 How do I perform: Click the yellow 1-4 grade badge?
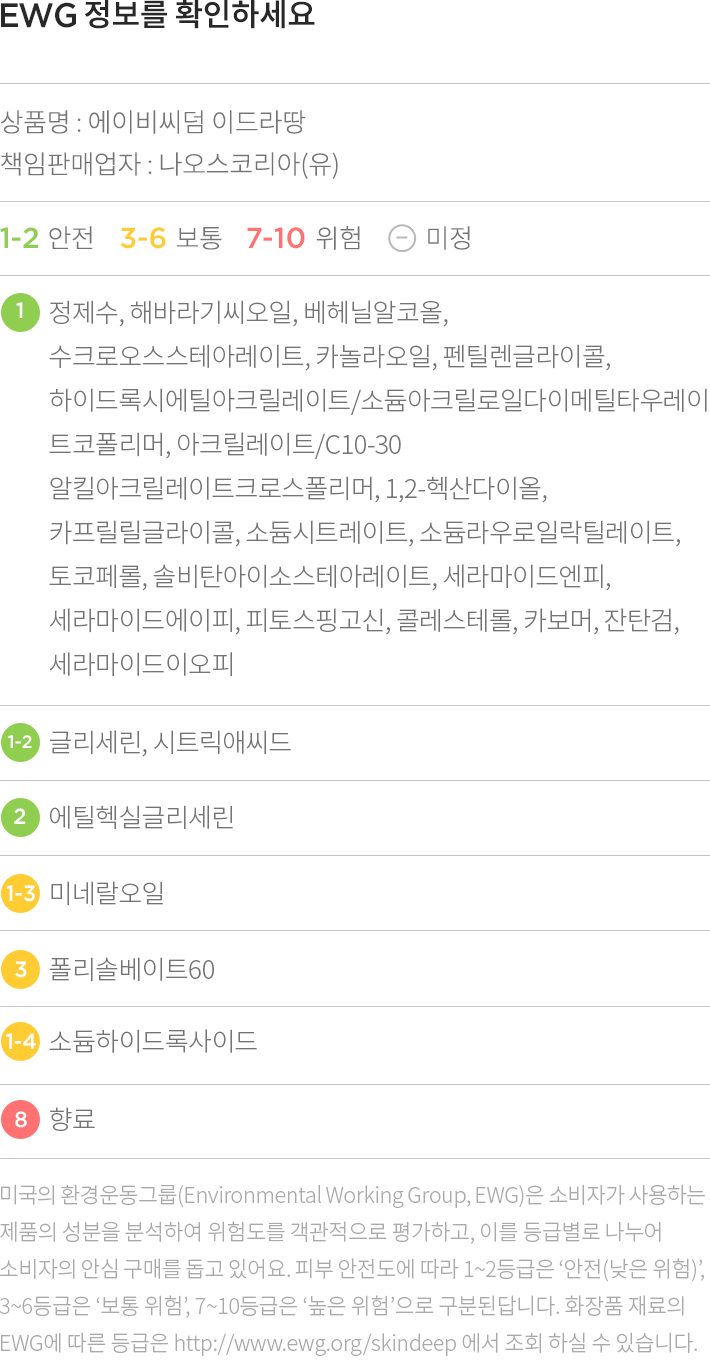point(20,1042)
